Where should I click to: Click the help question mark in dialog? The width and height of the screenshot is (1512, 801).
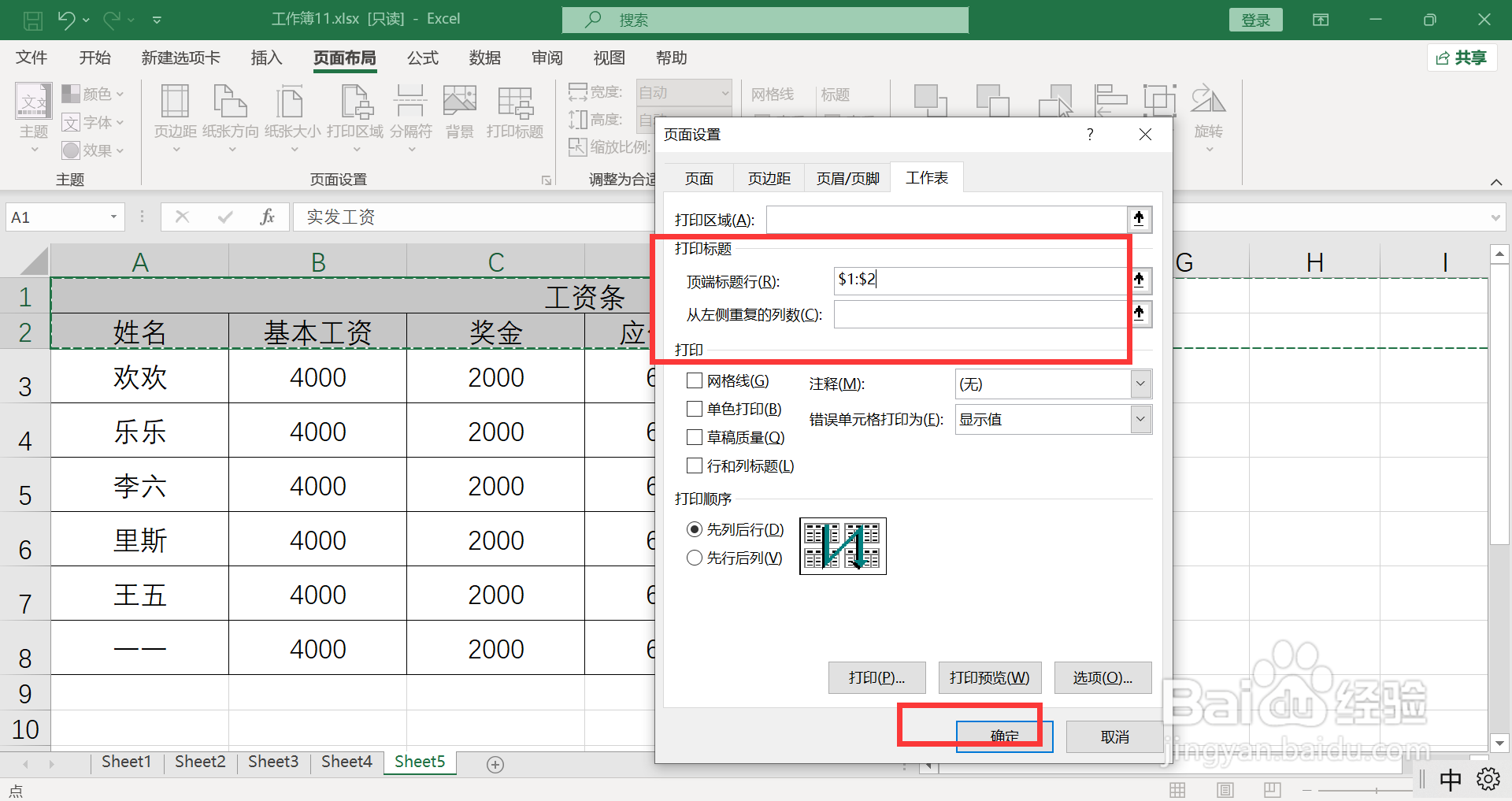click(1090, 135)
